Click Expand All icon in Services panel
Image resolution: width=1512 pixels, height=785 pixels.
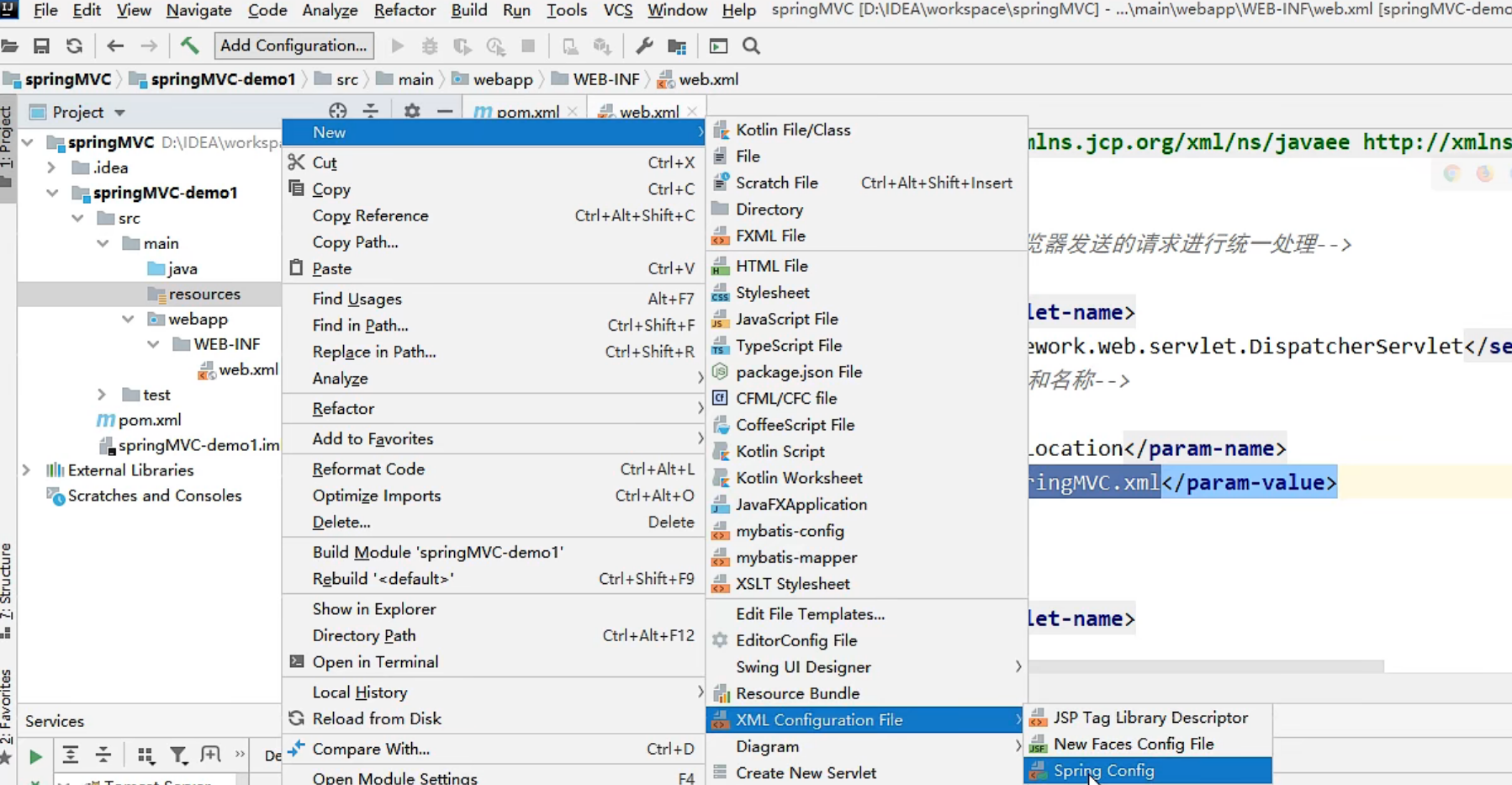[71, 755]
